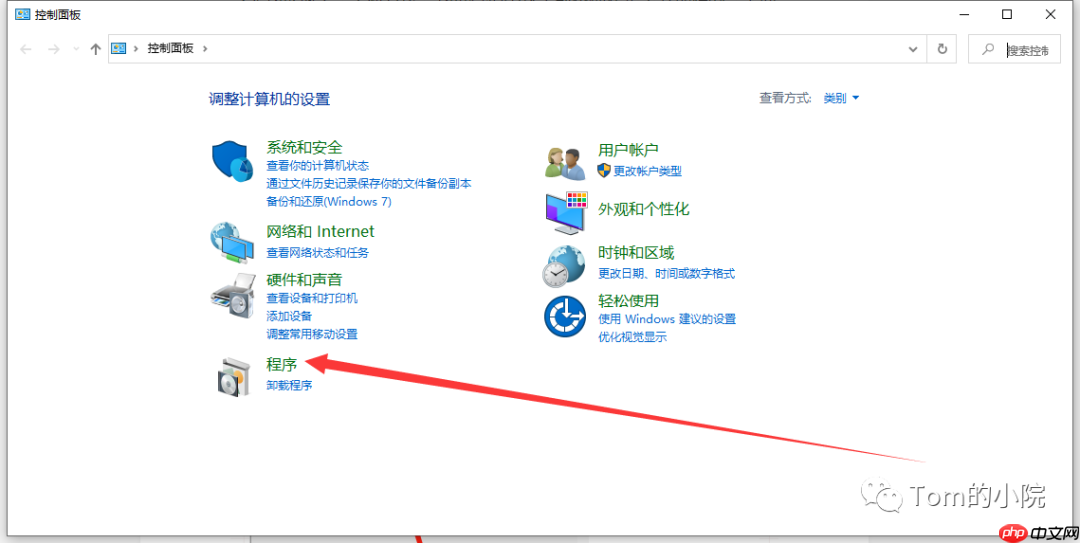Viewport: 1080px width, 543px height.
Task: Click the Control Panel title bar icon
Action: point(23,14)
